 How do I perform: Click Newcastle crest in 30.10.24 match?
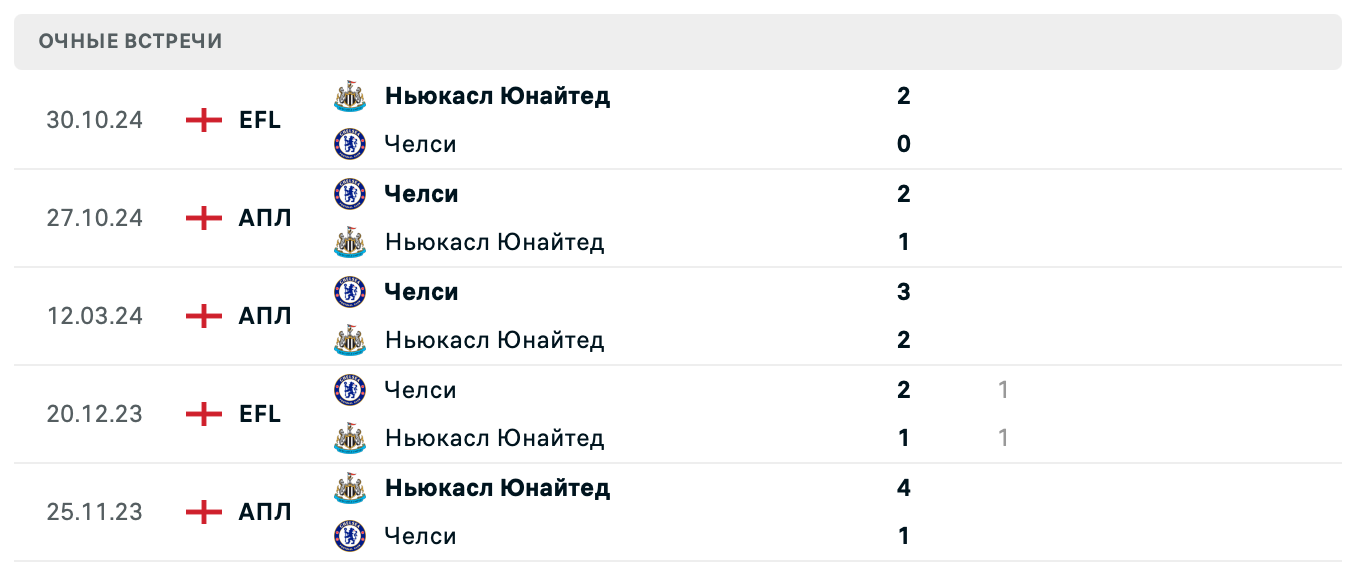click(x=349, y=96)
